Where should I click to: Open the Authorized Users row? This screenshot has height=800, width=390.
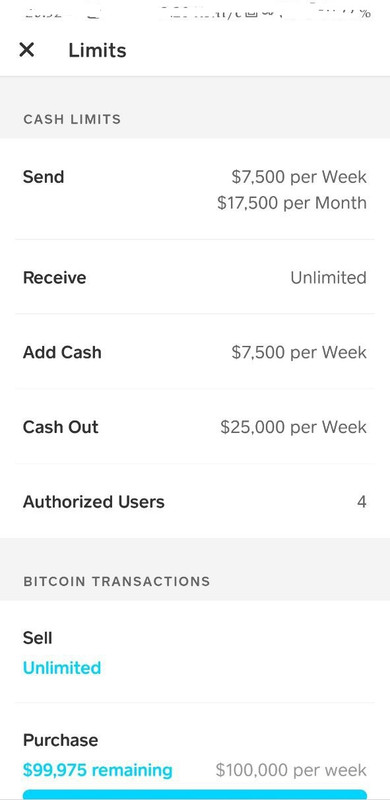(195, 502)
